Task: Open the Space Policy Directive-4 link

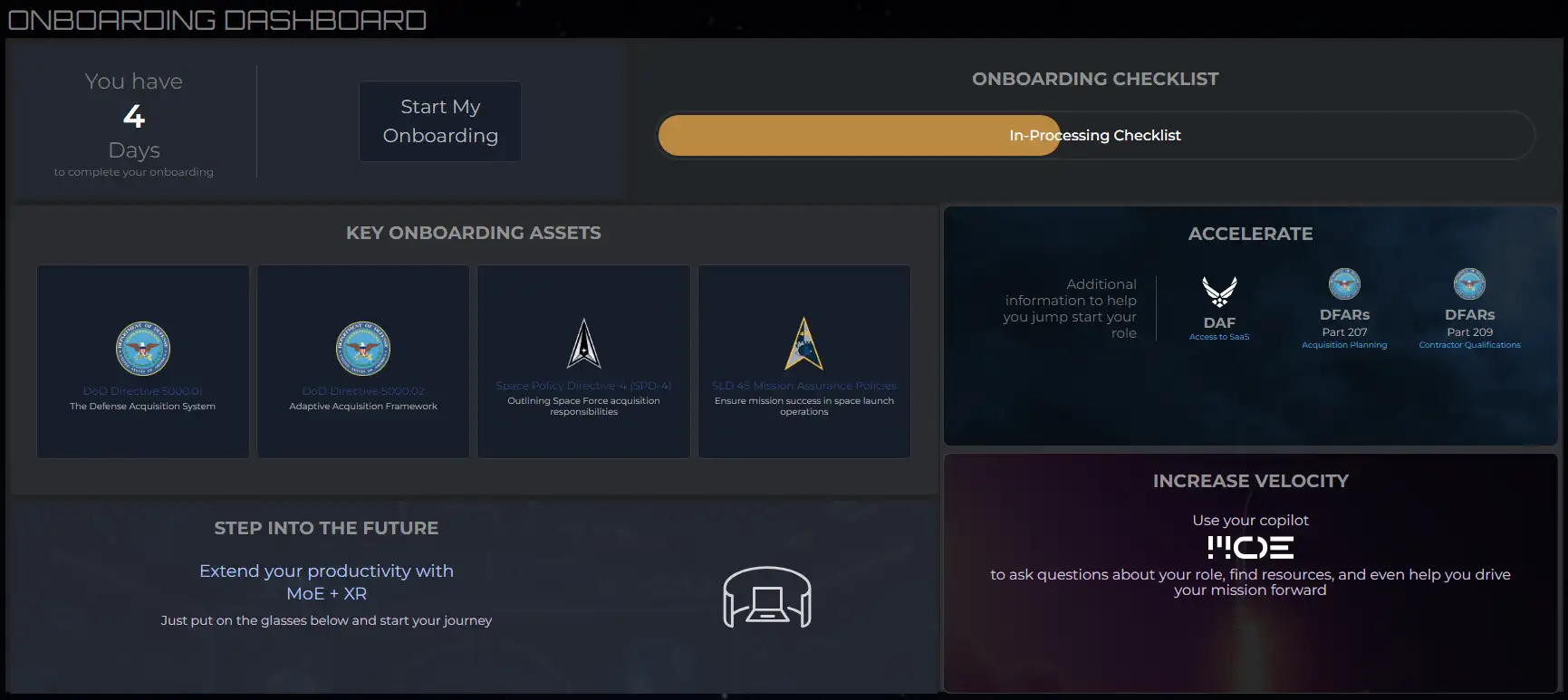Action: click(583, 386)
